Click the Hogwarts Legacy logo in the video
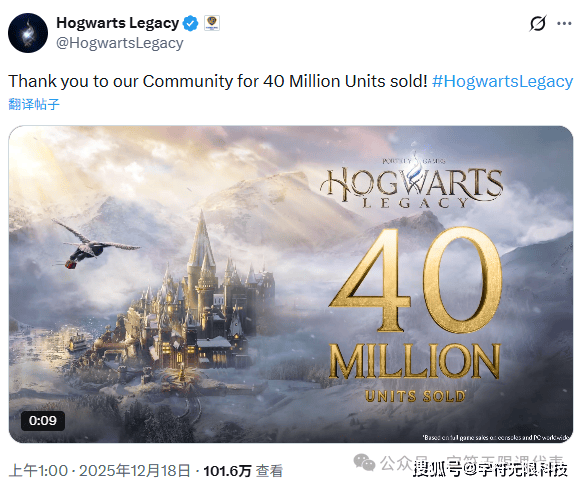This screenshot has width=582, height=486. click(412, 182)
